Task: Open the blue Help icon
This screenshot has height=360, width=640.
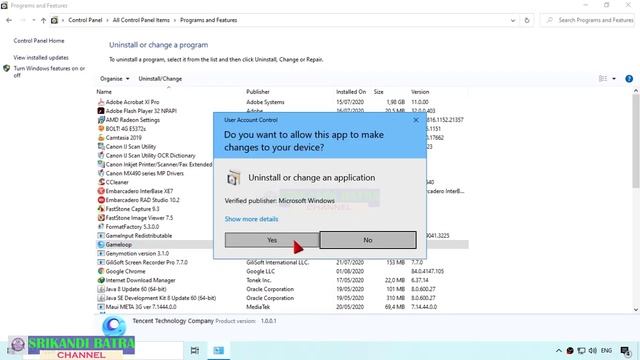Action: coord(629,79)
